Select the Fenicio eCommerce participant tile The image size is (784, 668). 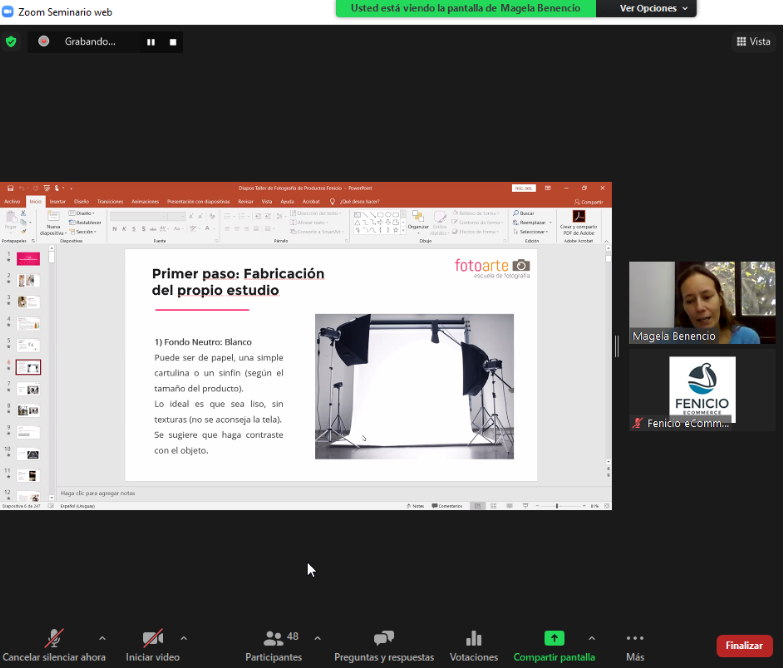(x=701, y=391)
